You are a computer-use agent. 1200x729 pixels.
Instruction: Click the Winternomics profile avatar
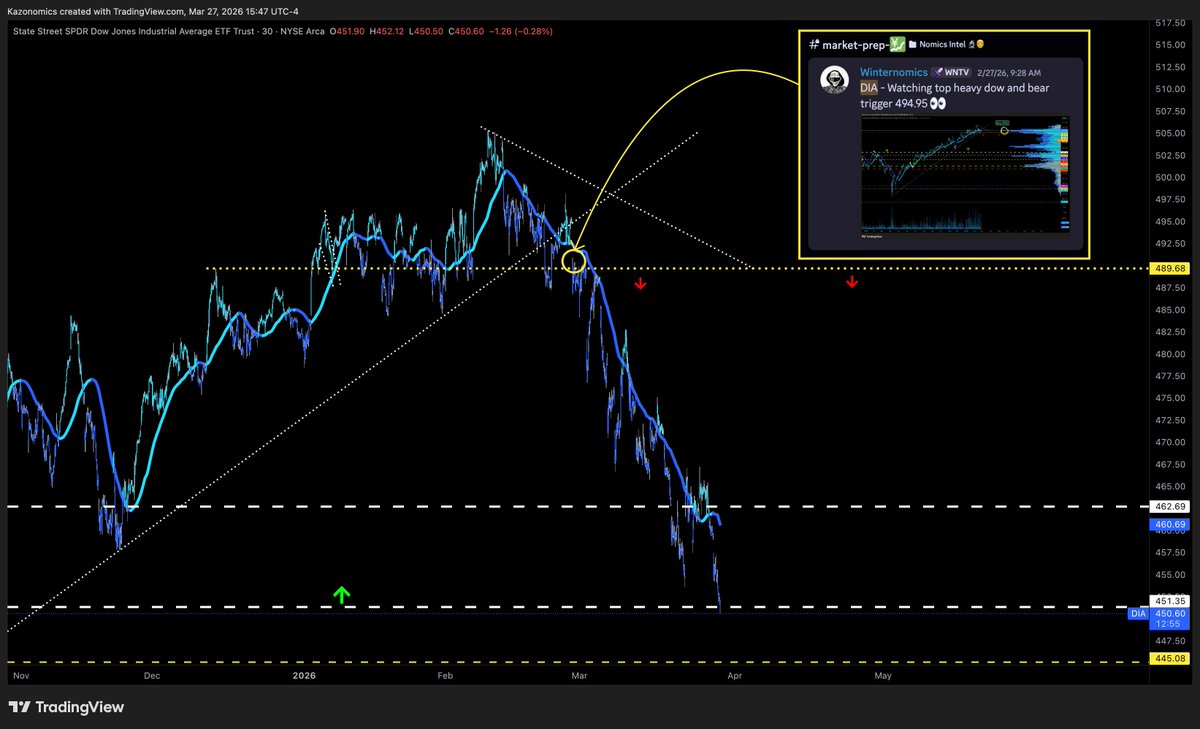(x=835, y=81)
